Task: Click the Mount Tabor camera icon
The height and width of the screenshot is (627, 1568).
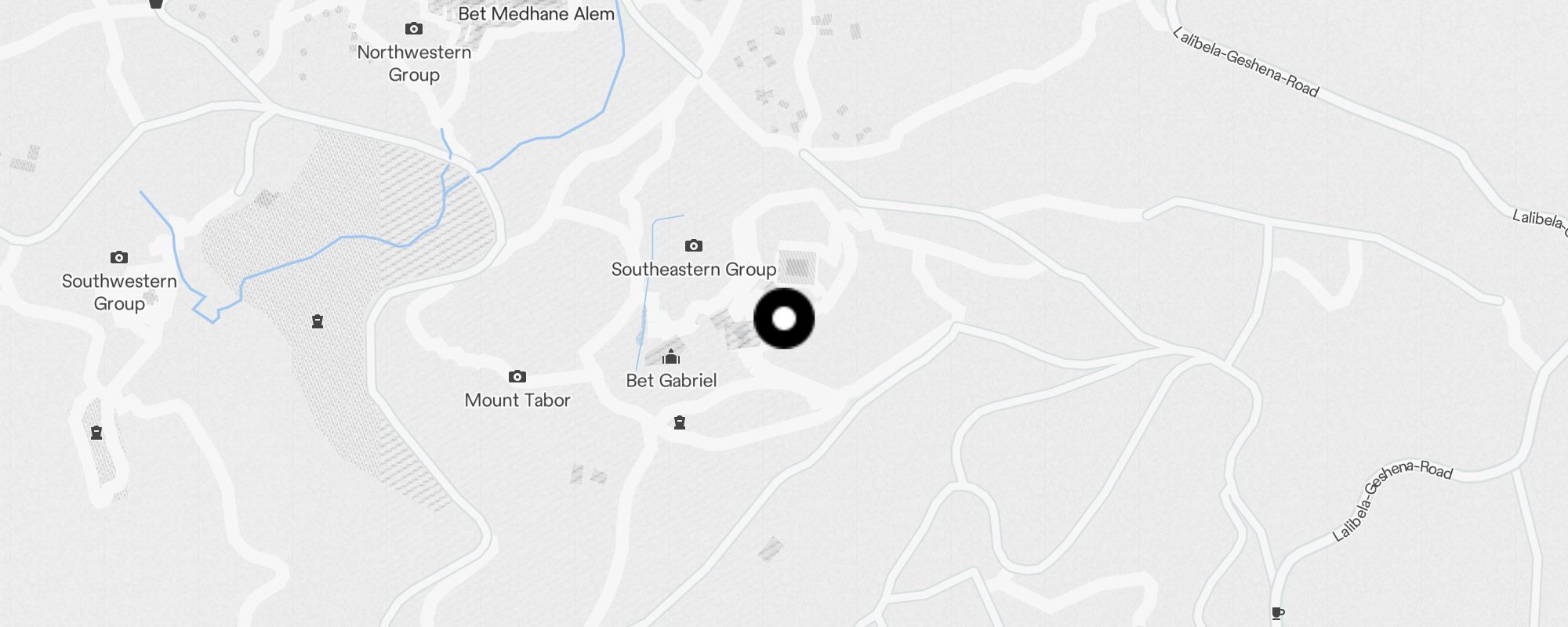Action: [517, 377]
